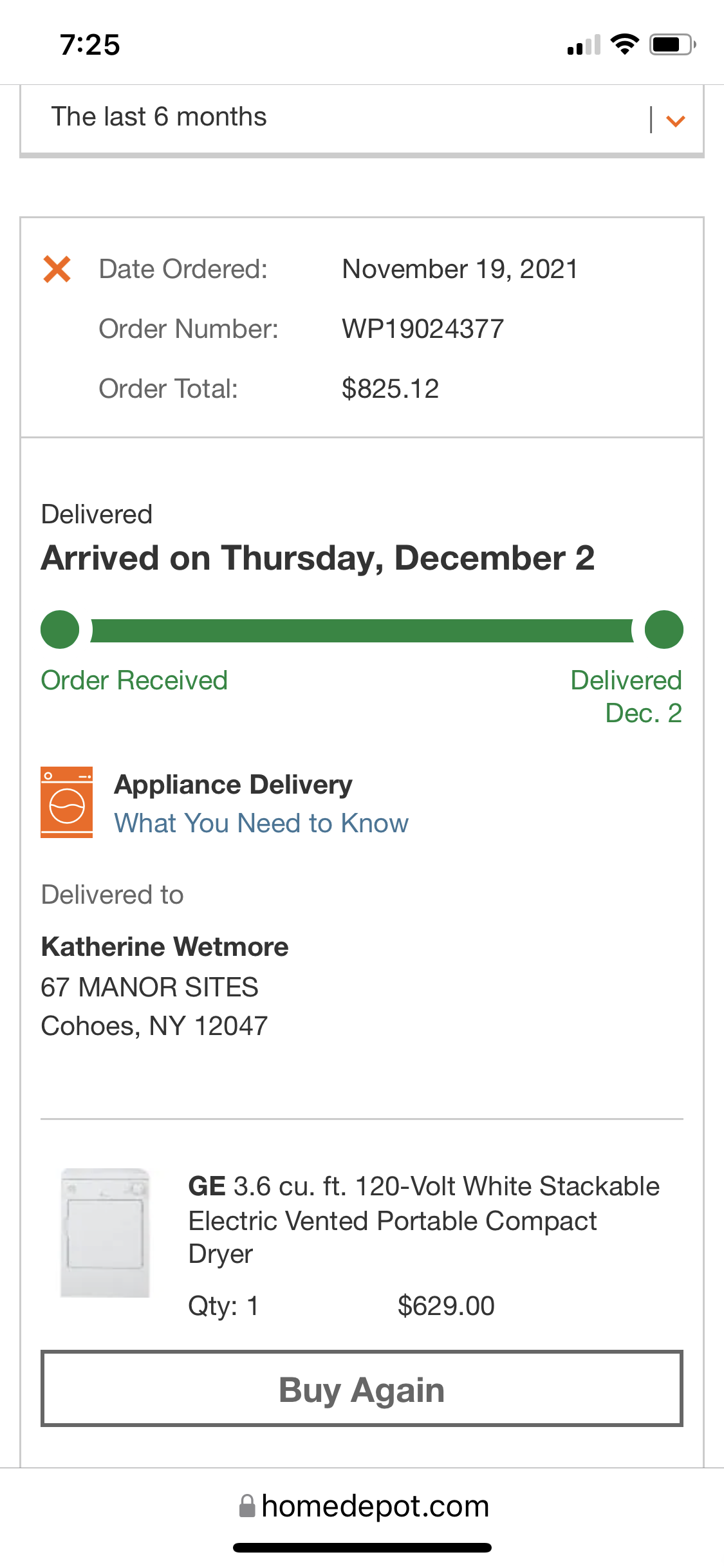Tap the battery indicator icon
724x1568 pixels.
pos(672,44)
